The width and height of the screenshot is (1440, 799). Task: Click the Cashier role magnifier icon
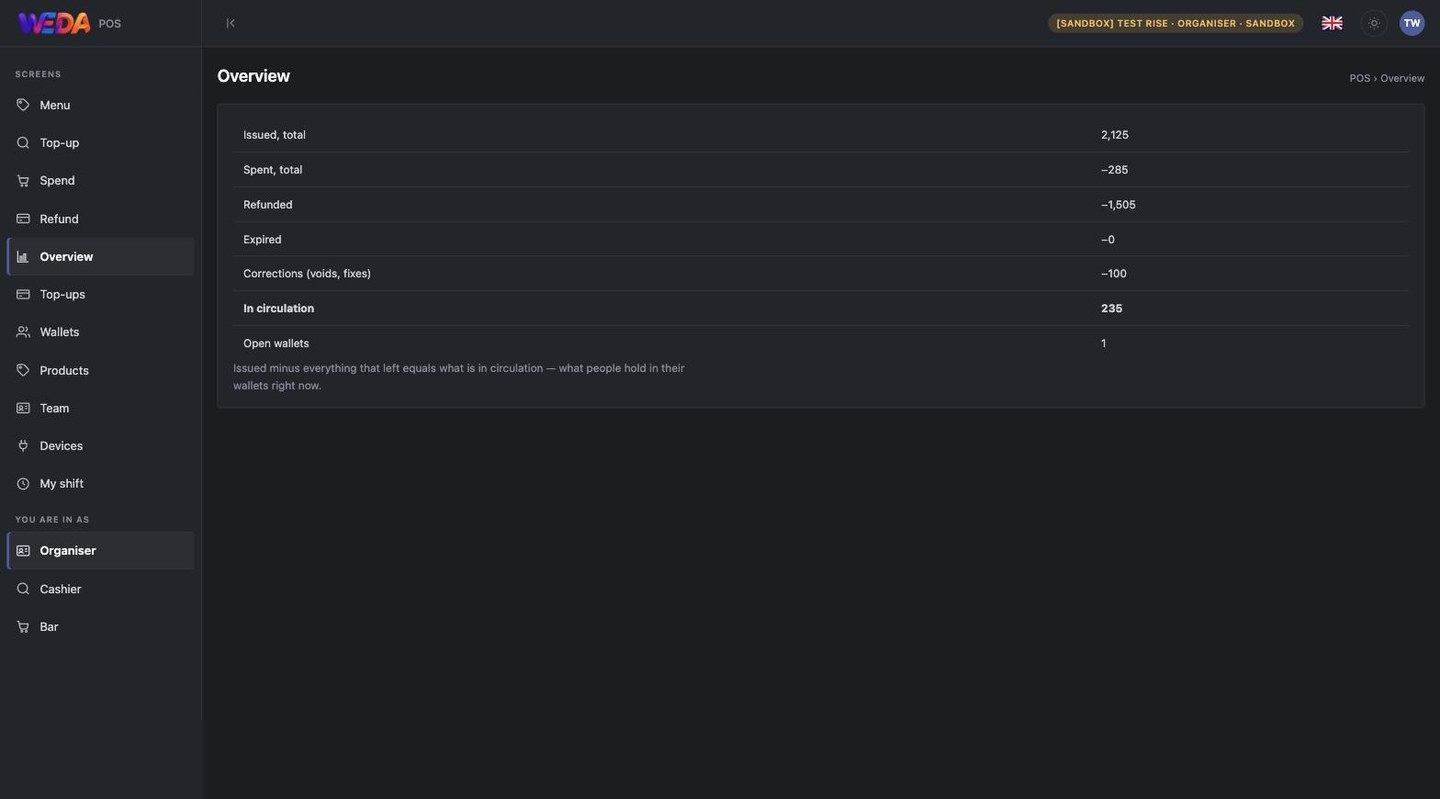(x=23, y=589)
